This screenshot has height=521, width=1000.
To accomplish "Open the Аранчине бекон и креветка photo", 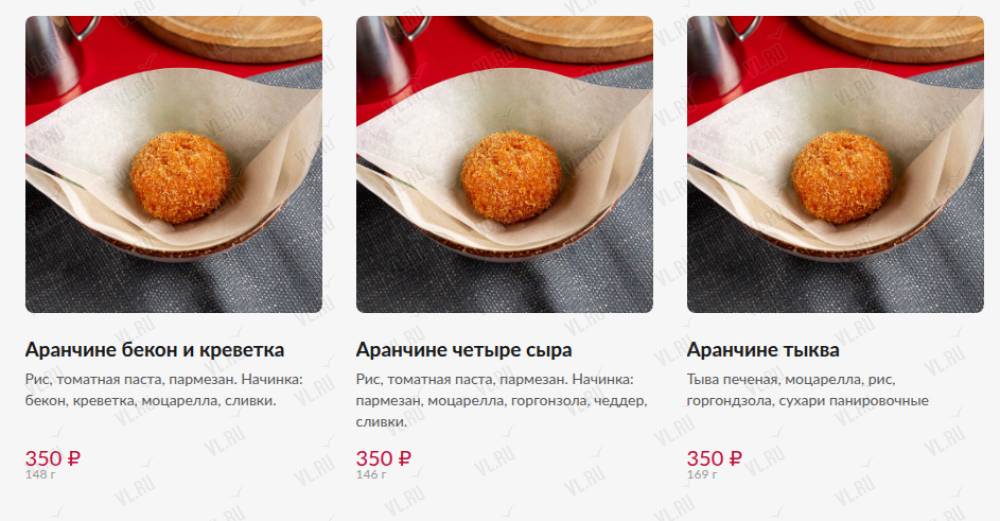I will pos(173,165).
